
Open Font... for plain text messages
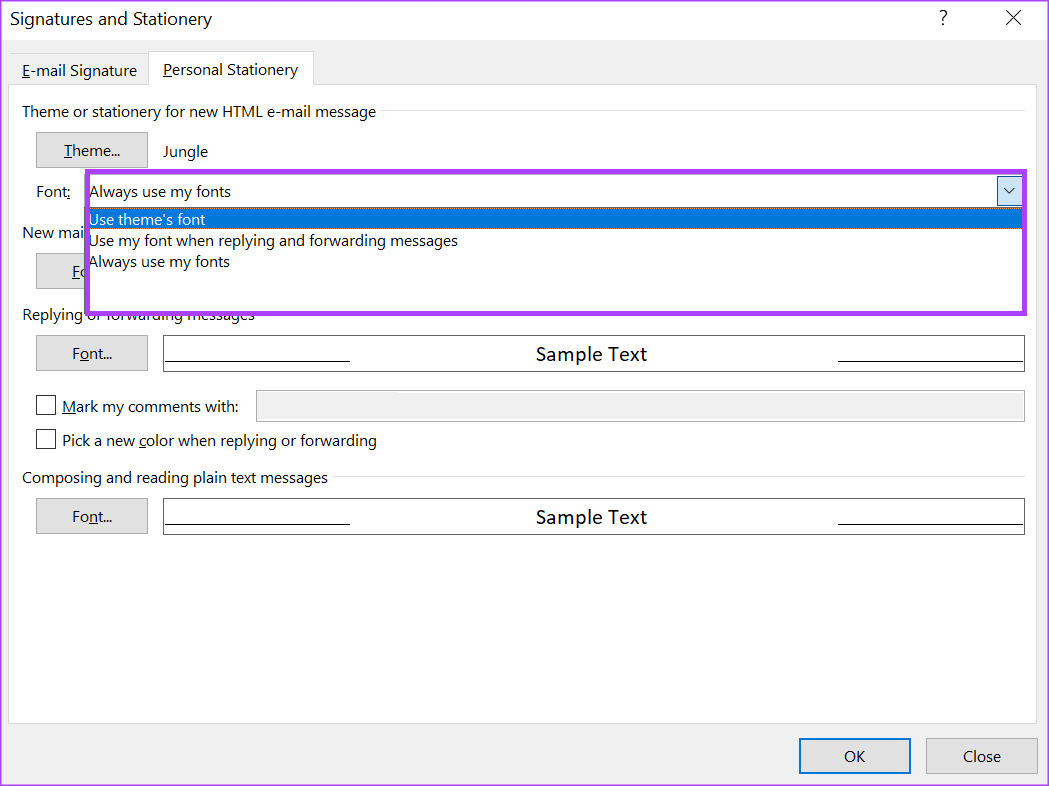(x=92, y=516)
